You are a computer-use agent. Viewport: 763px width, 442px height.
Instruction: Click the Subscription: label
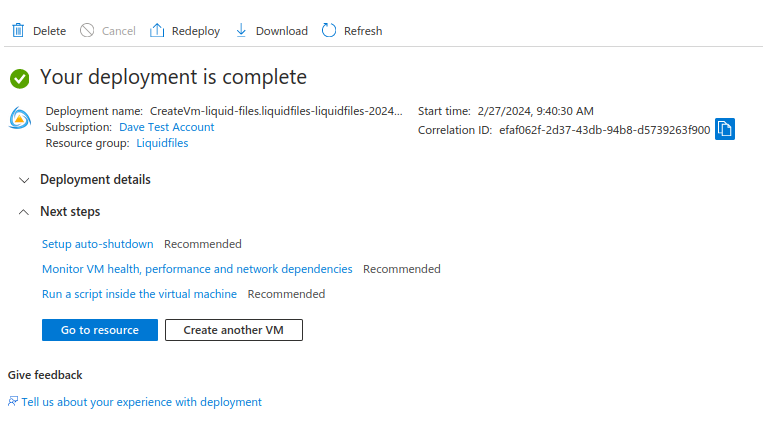pyautogui.click(x=79, y=127)
